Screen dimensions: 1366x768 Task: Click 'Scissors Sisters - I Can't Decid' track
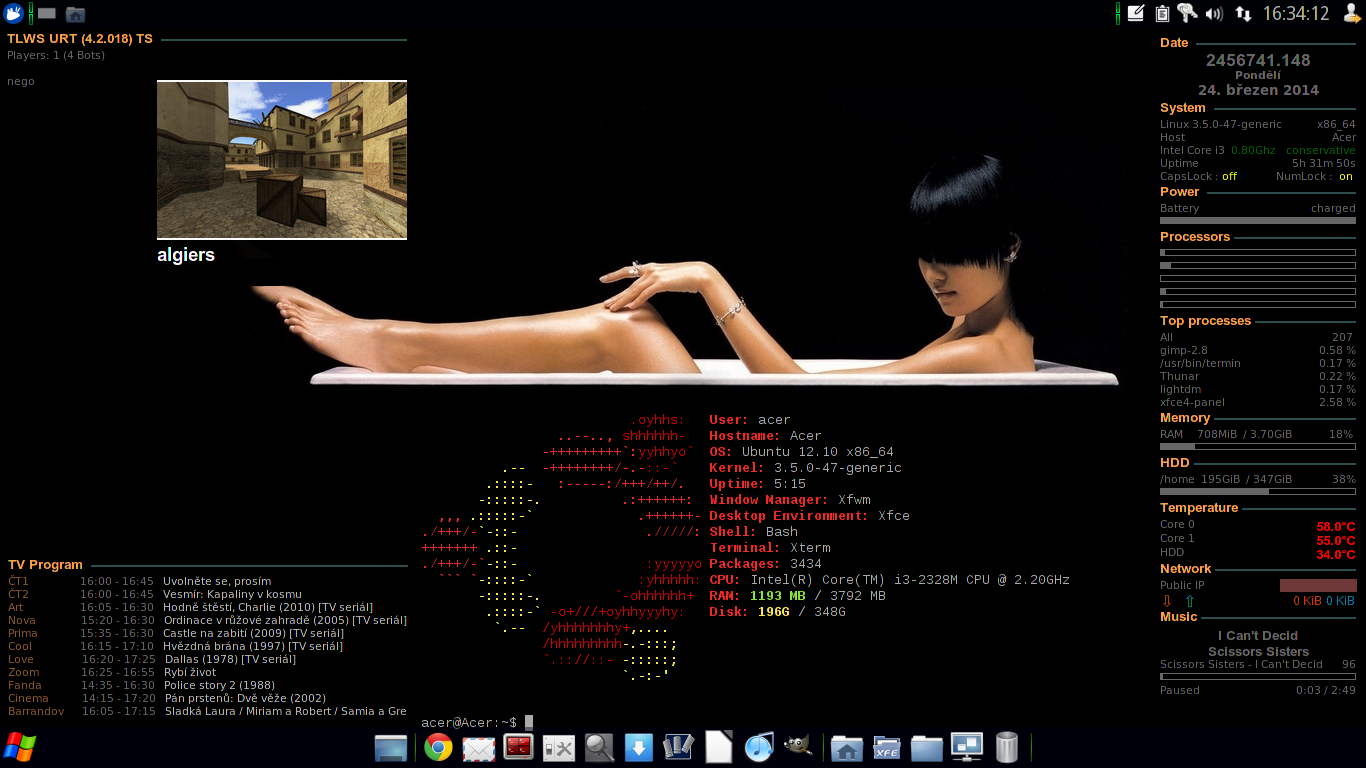point(1241,664)
